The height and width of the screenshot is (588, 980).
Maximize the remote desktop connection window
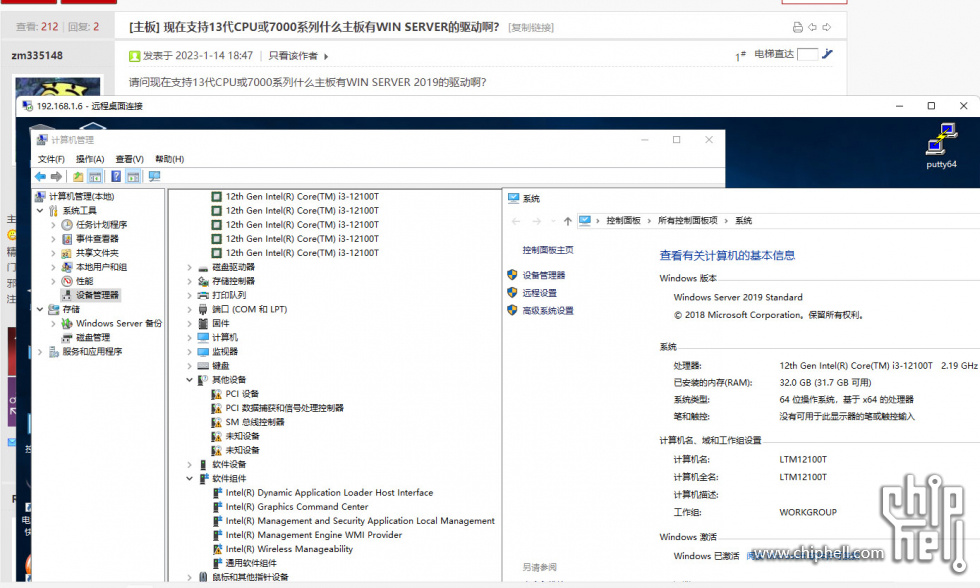[x=931, y=106]
